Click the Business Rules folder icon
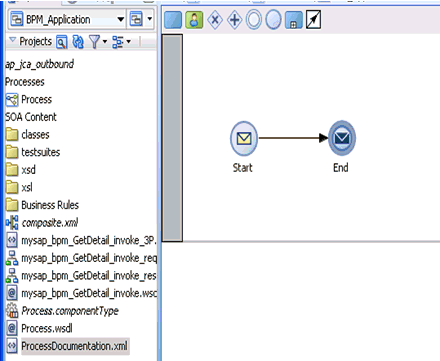 (12, 205)
